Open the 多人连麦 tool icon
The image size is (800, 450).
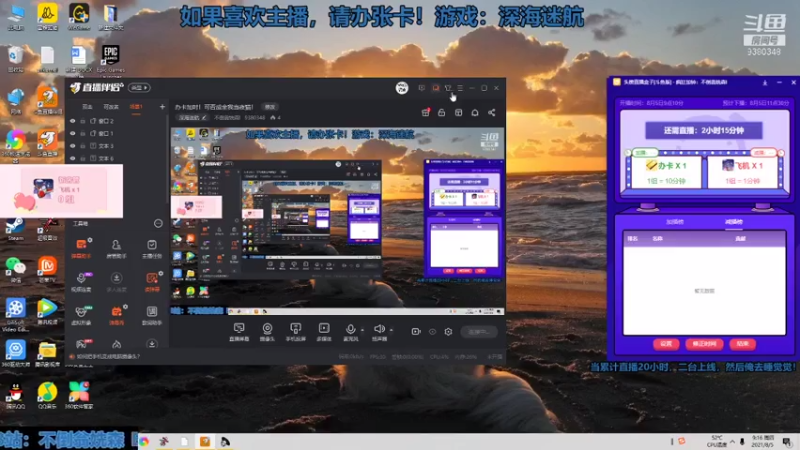coord(116,282)
